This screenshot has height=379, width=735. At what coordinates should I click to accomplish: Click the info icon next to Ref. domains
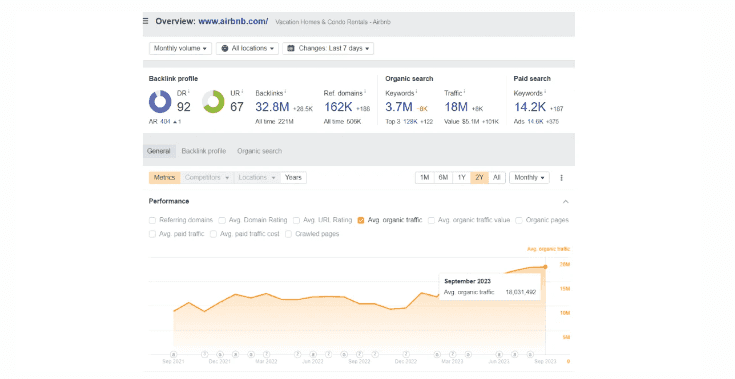365,91
